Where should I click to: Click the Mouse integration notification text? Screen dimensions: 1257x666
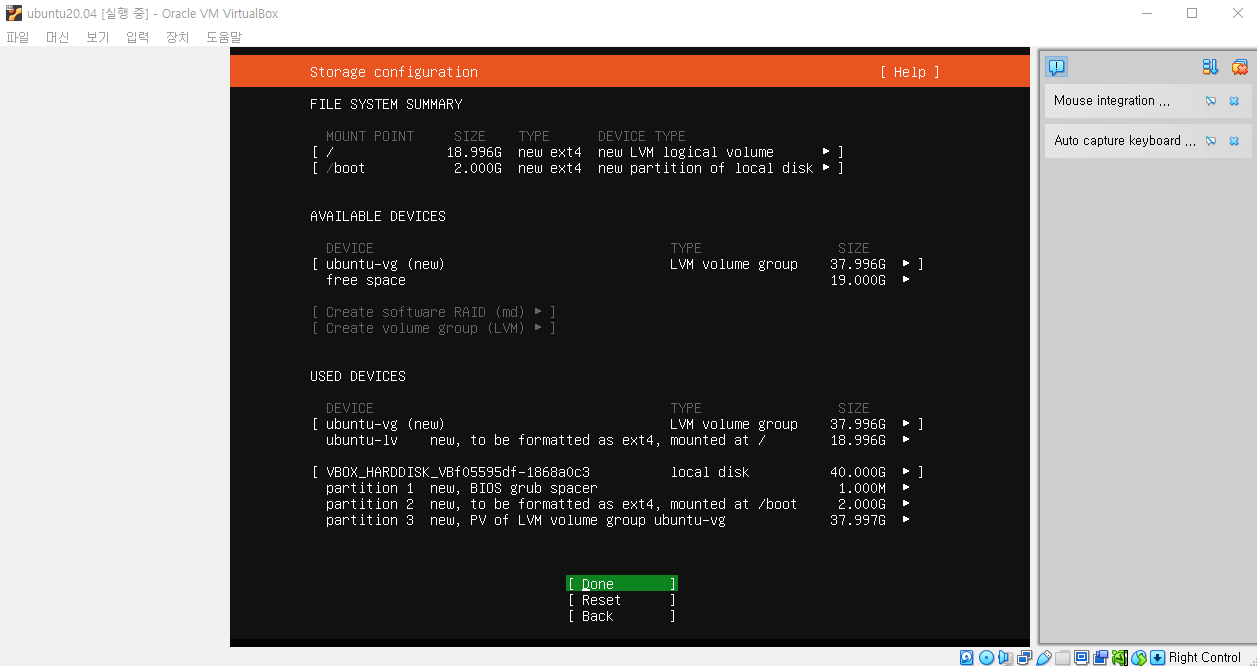coord(1112,101)
